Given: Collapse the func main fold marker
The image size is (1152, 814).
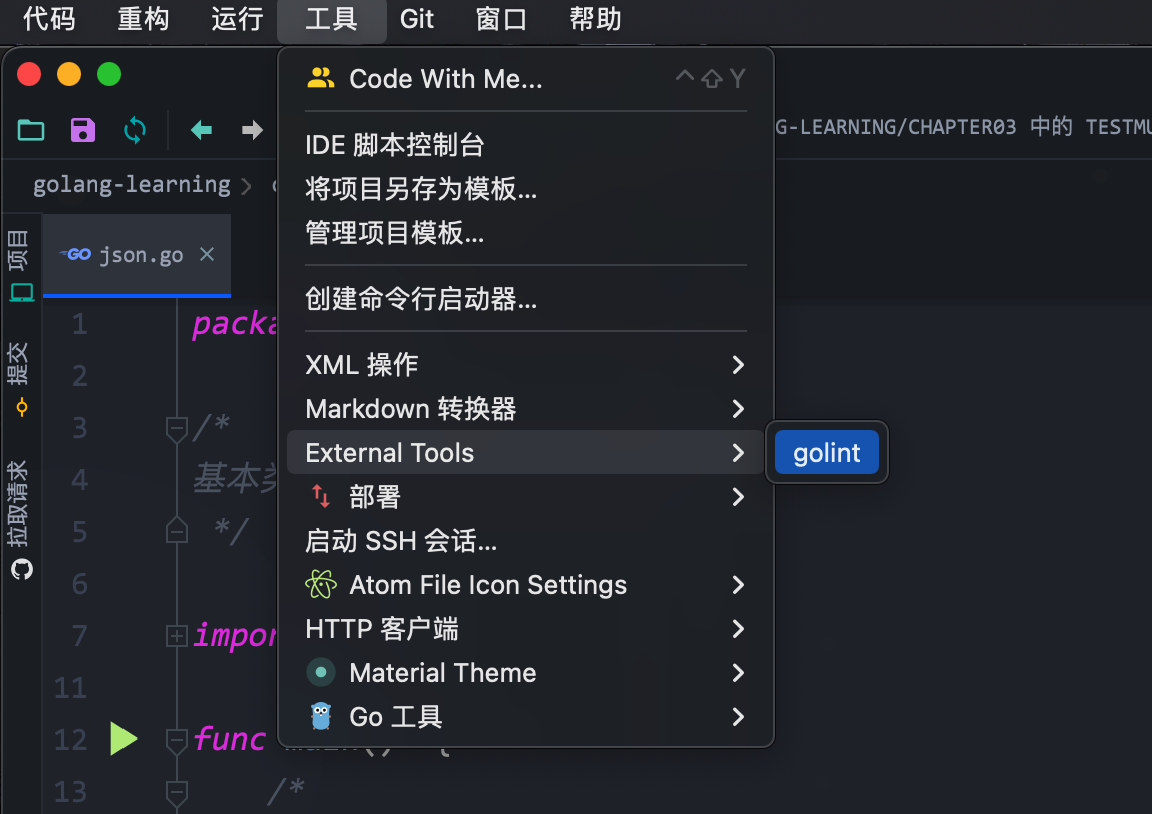Looking at the screenshot, I should [x=176, y=740].
